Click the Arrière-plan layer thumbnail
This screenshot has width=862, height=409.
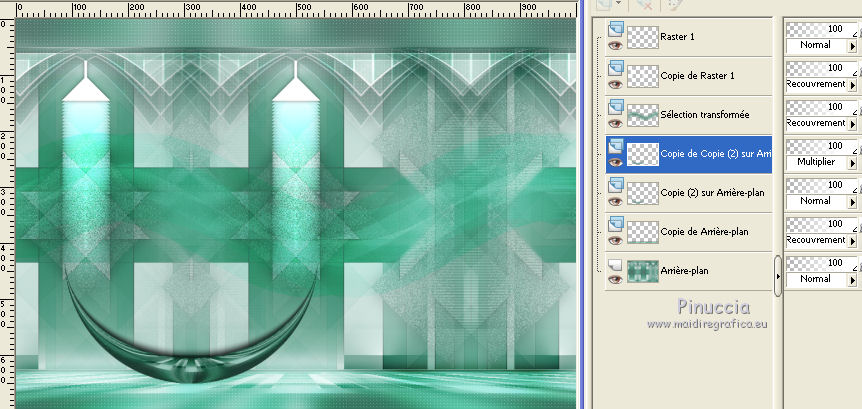(x=643, y=271)
